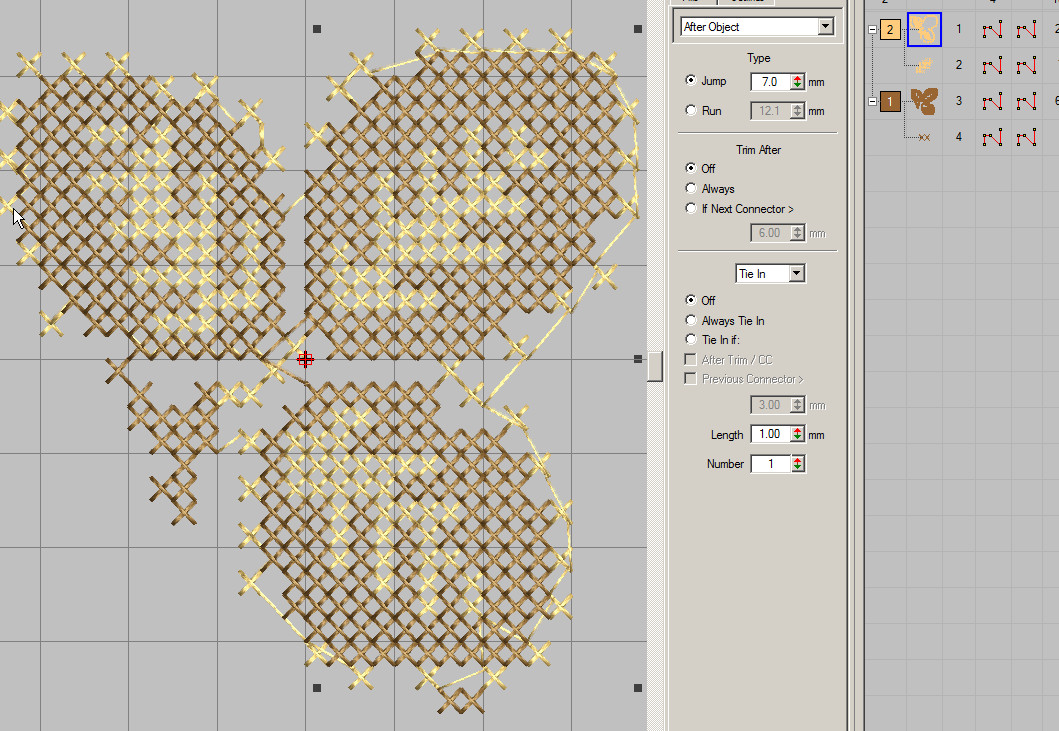
Task: Select the highlighted object 1 thumbnail
Action: [x=924, y=29]
